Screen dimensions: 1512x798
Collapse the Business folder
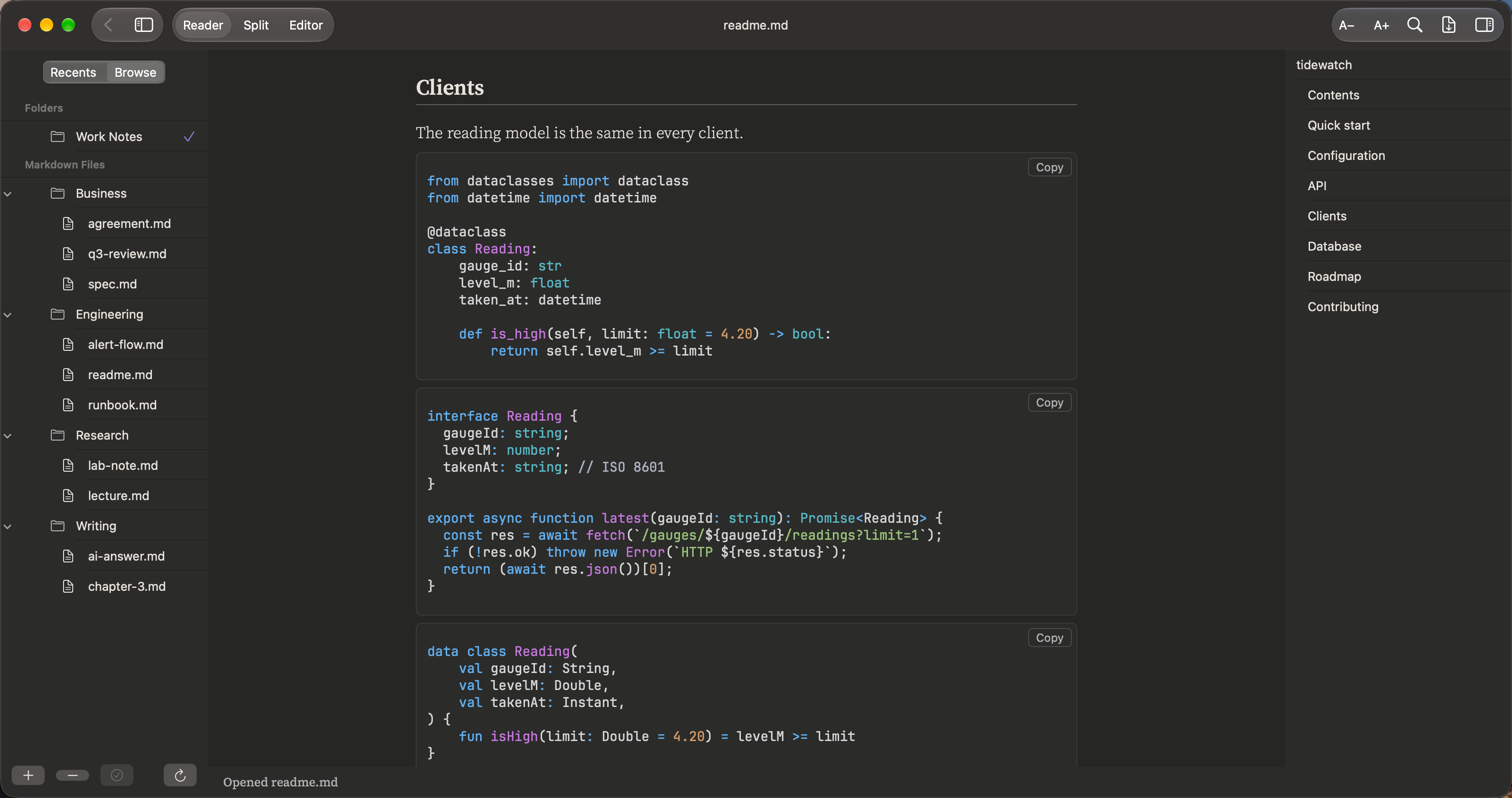(8, 193)
